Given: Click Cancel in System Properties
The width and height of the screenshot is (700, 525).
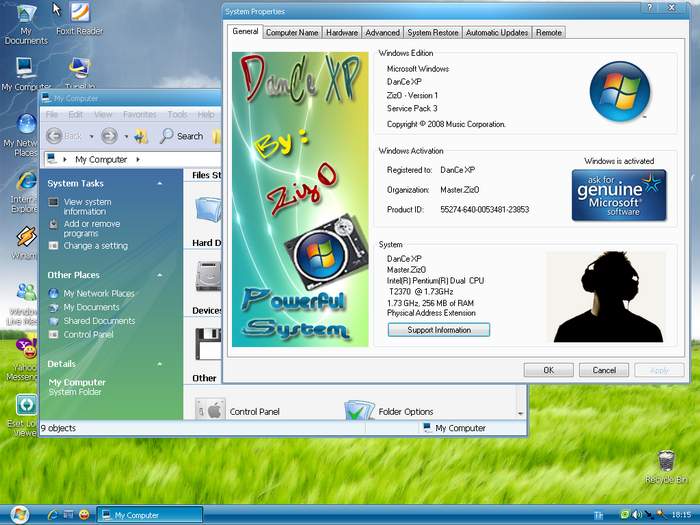Looking at the screenshot, I should pyautogui.click(x=604, y=370).
